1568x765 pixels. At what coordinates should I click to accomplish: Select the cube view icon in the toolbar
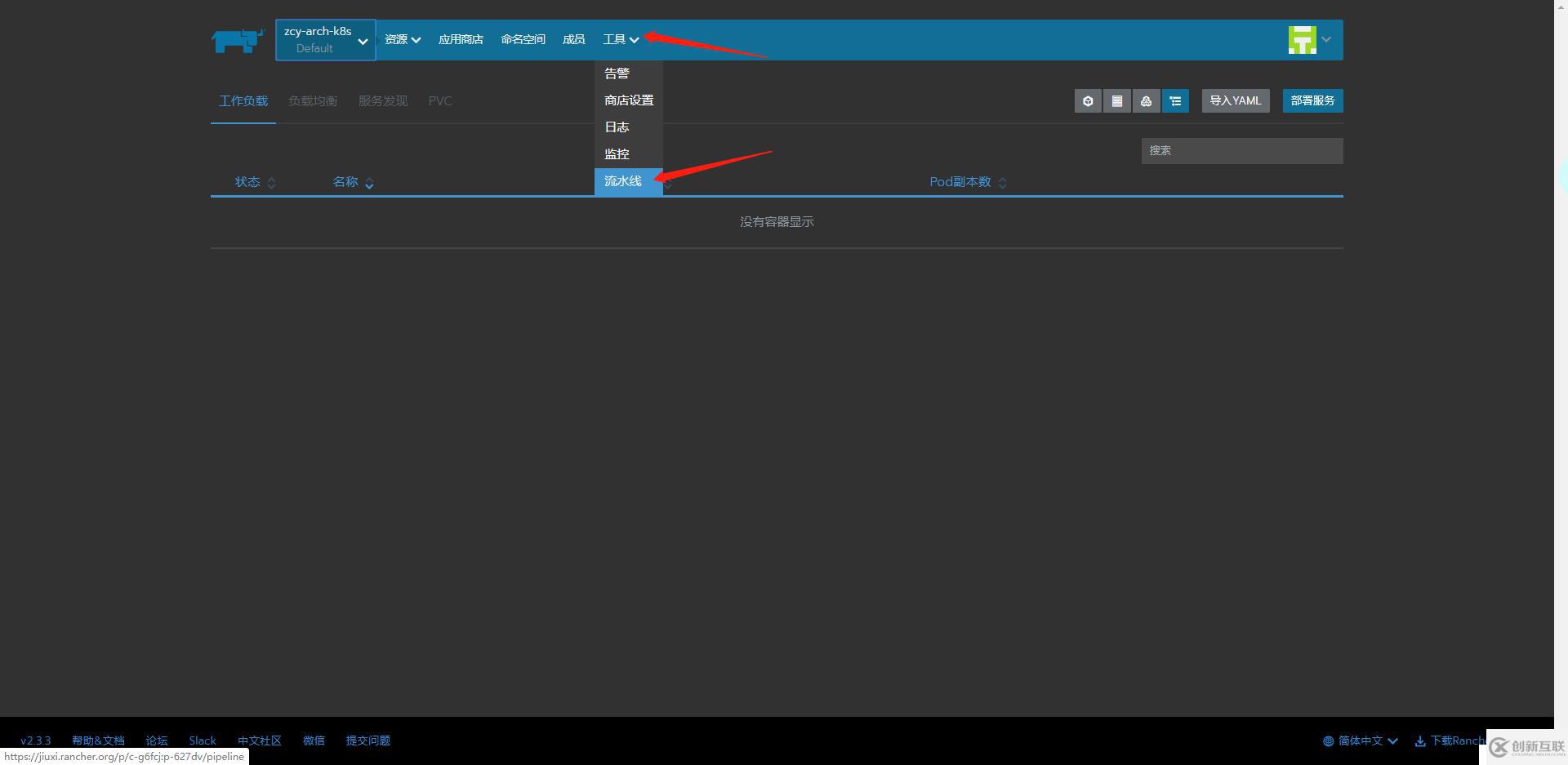[x=1087, y=100]
